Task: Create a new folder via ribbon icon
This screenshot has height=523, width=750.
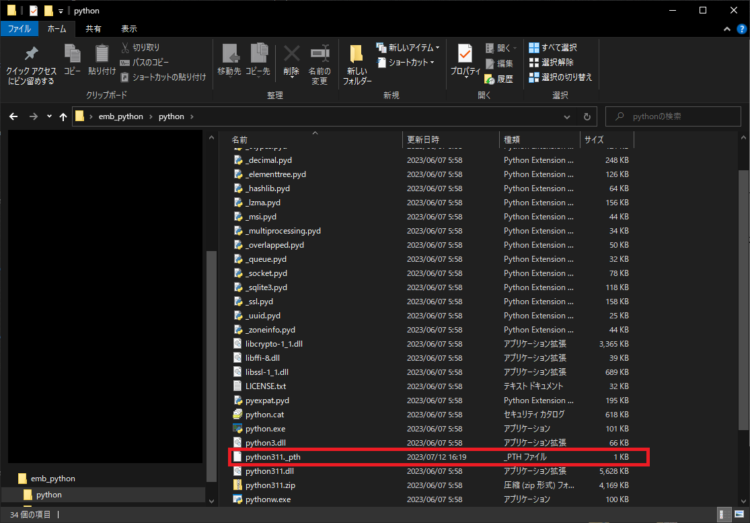Action: 356,54
